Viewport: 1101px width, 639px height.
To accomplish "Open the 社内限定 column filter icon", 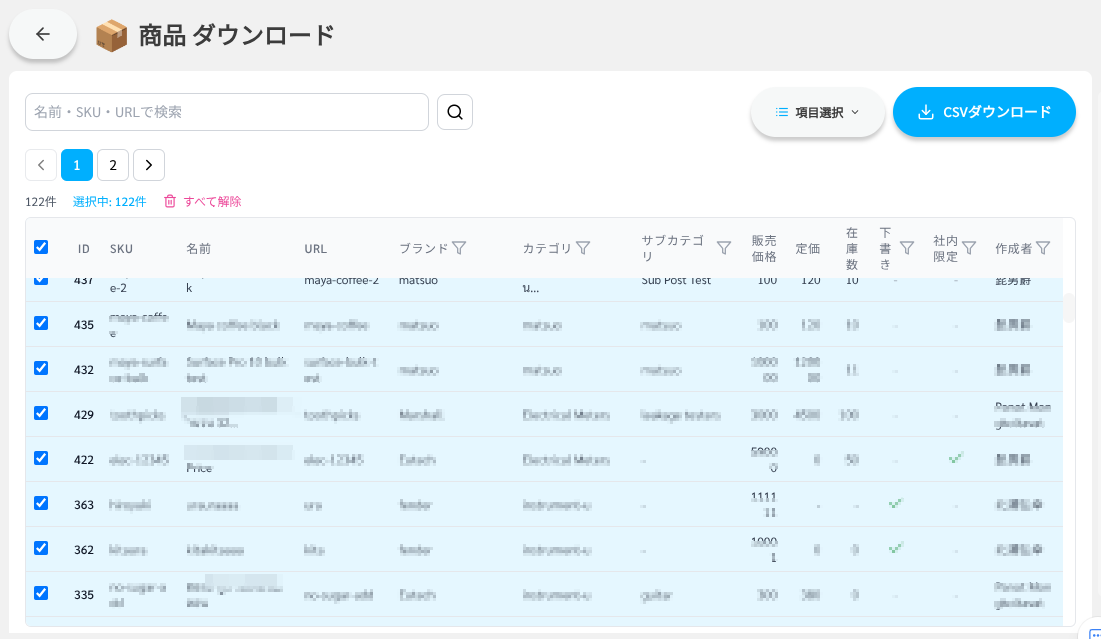I will (x=968, y=248).
